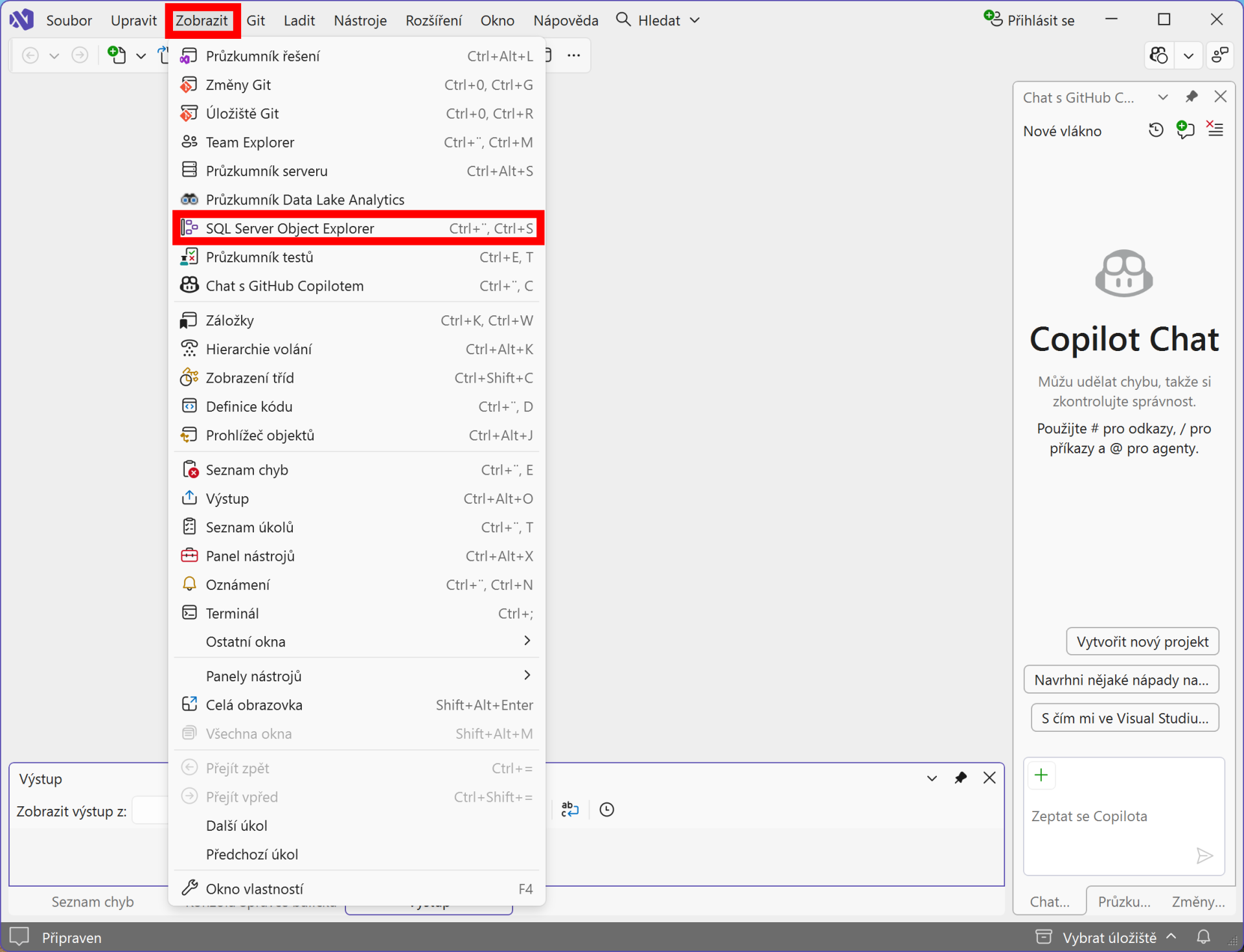
Task: Click the Celá obrazovka icon
Action: pos(189,705)
